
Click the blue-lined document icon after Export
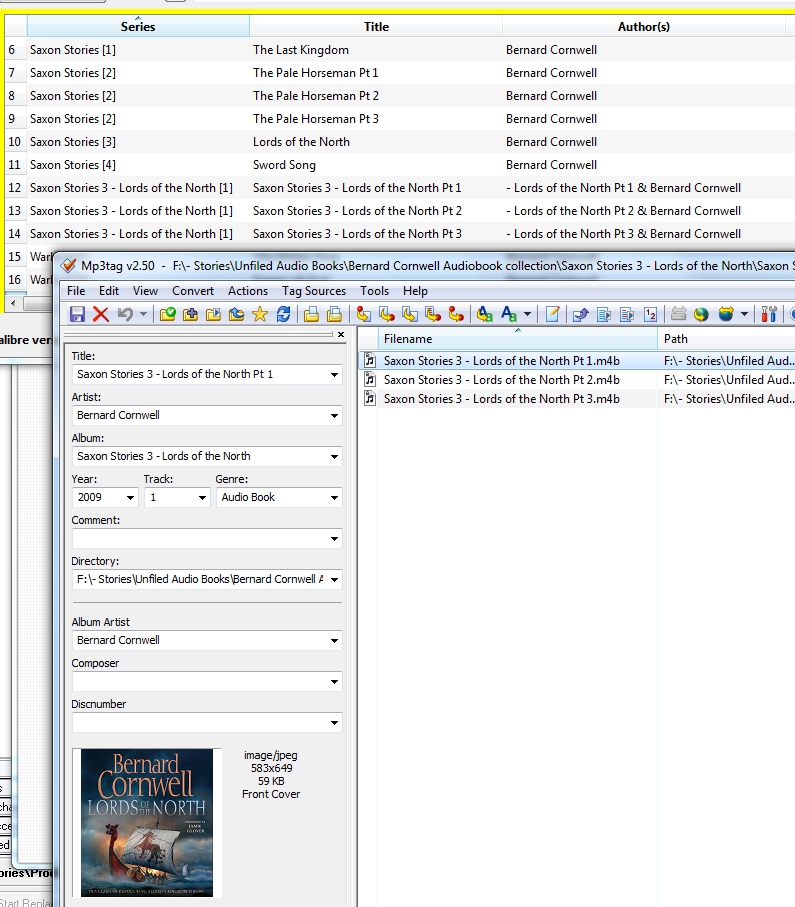(603, 314)
